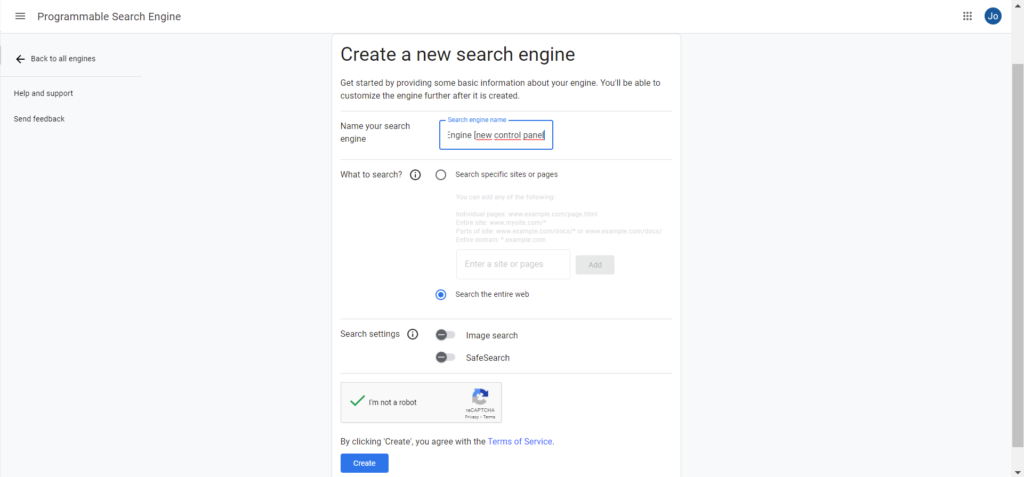Open the hamburger main menu
The image size is (1024, 477).
click(20, 16)
